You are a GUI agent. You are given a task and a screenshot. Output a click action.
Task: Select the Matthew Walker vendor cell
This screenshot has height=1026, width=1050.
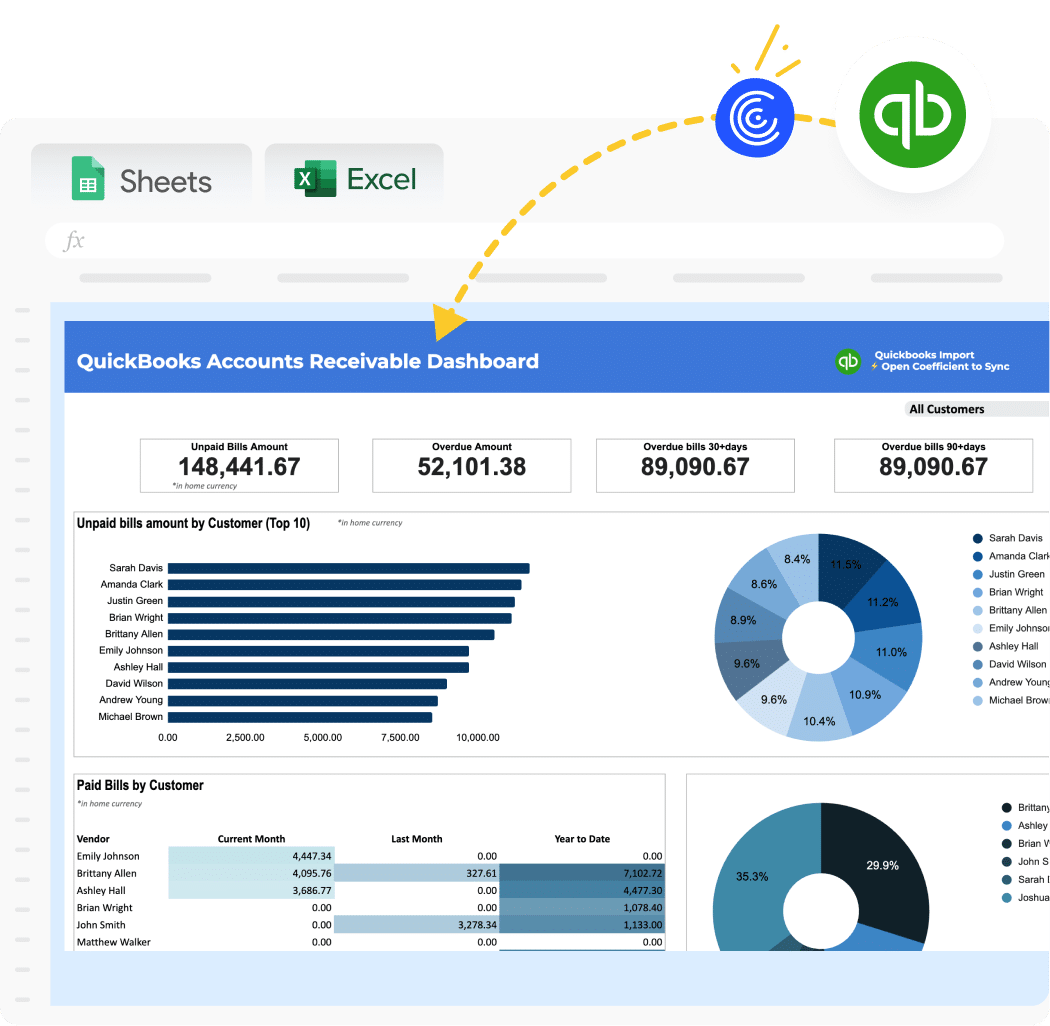pos(114,942)
